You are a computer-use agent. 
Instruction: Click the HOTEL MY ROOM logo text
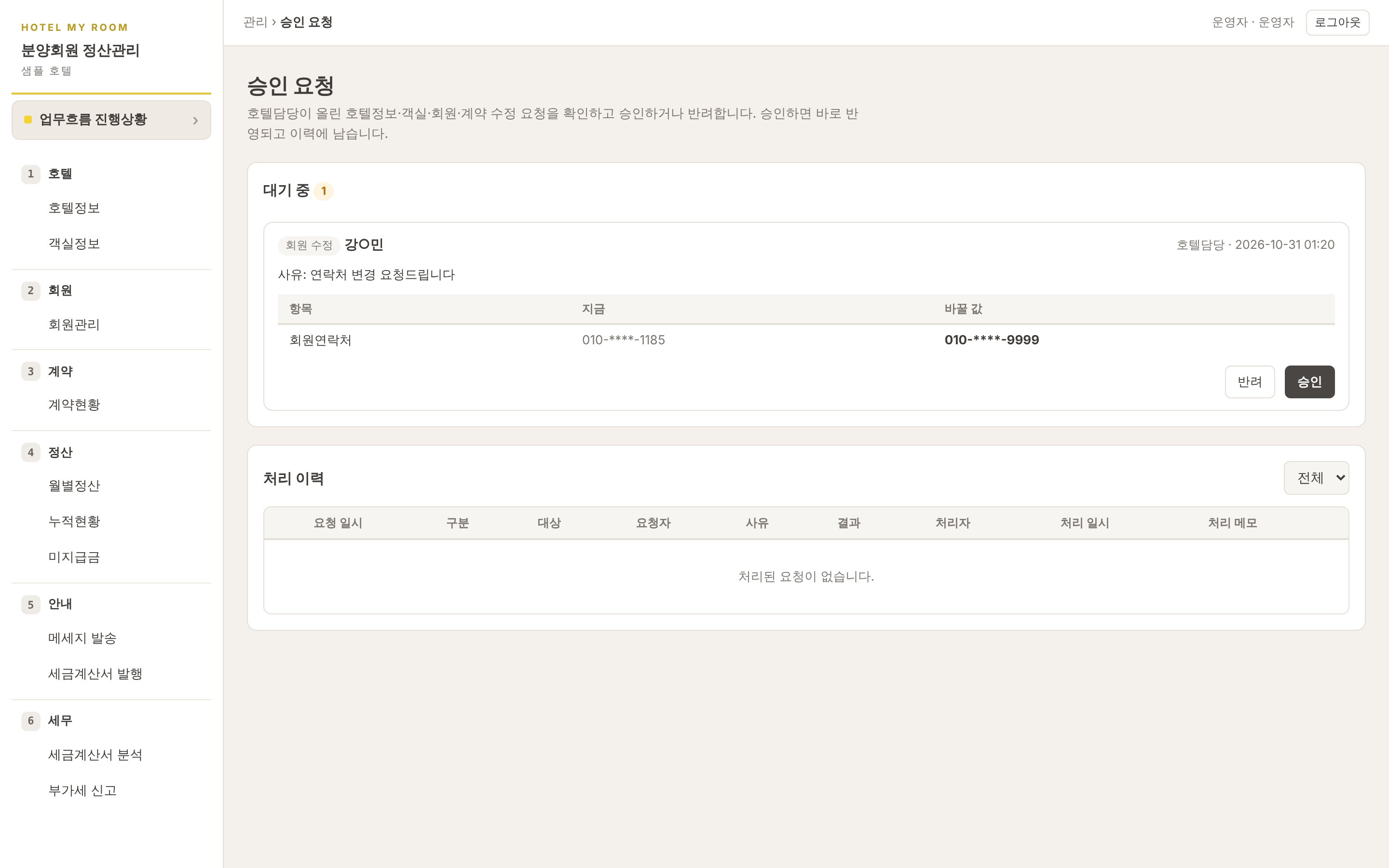tap(75, 27)
